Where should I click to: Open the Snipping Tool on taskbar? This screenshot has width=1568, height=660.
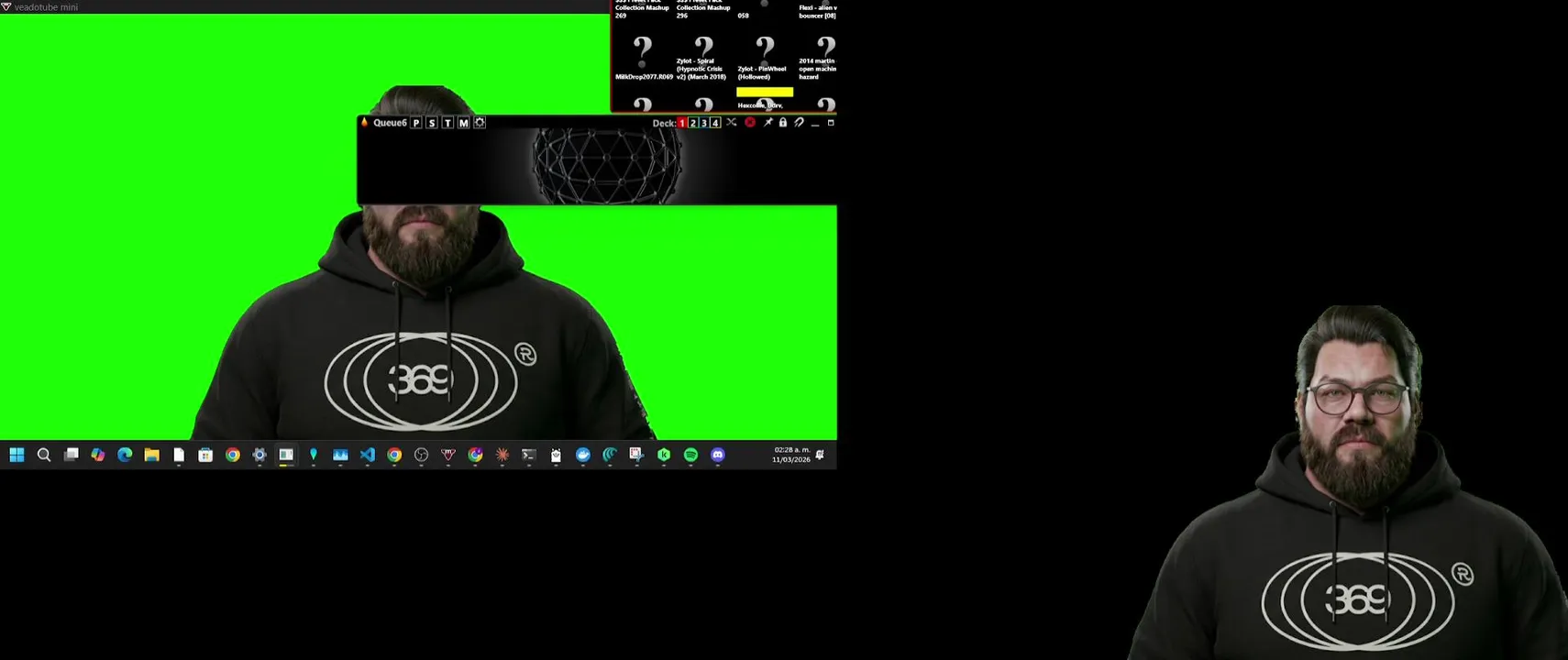click(636, 455)
